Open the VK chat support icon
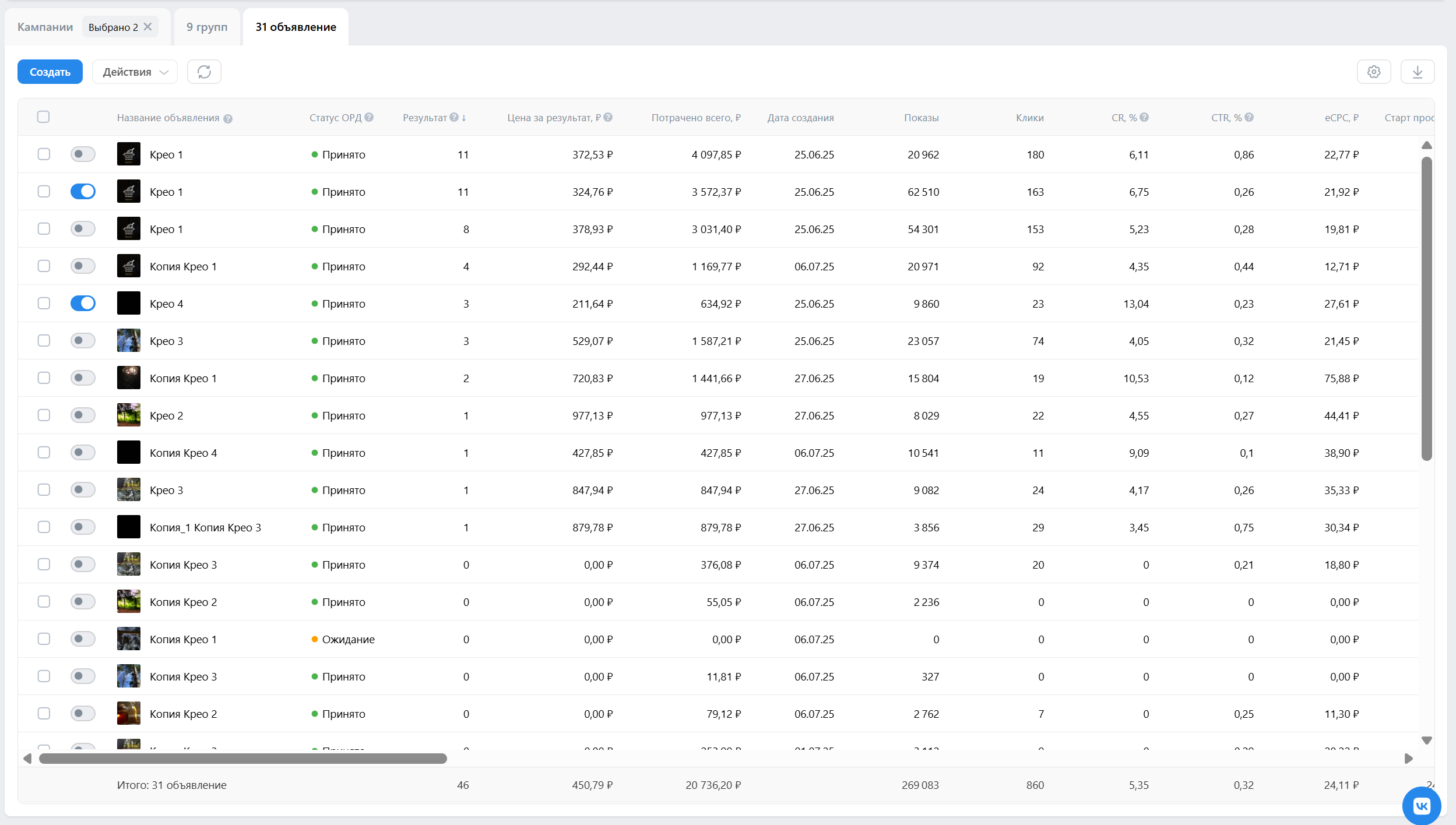 click(x=1422, y=806)
